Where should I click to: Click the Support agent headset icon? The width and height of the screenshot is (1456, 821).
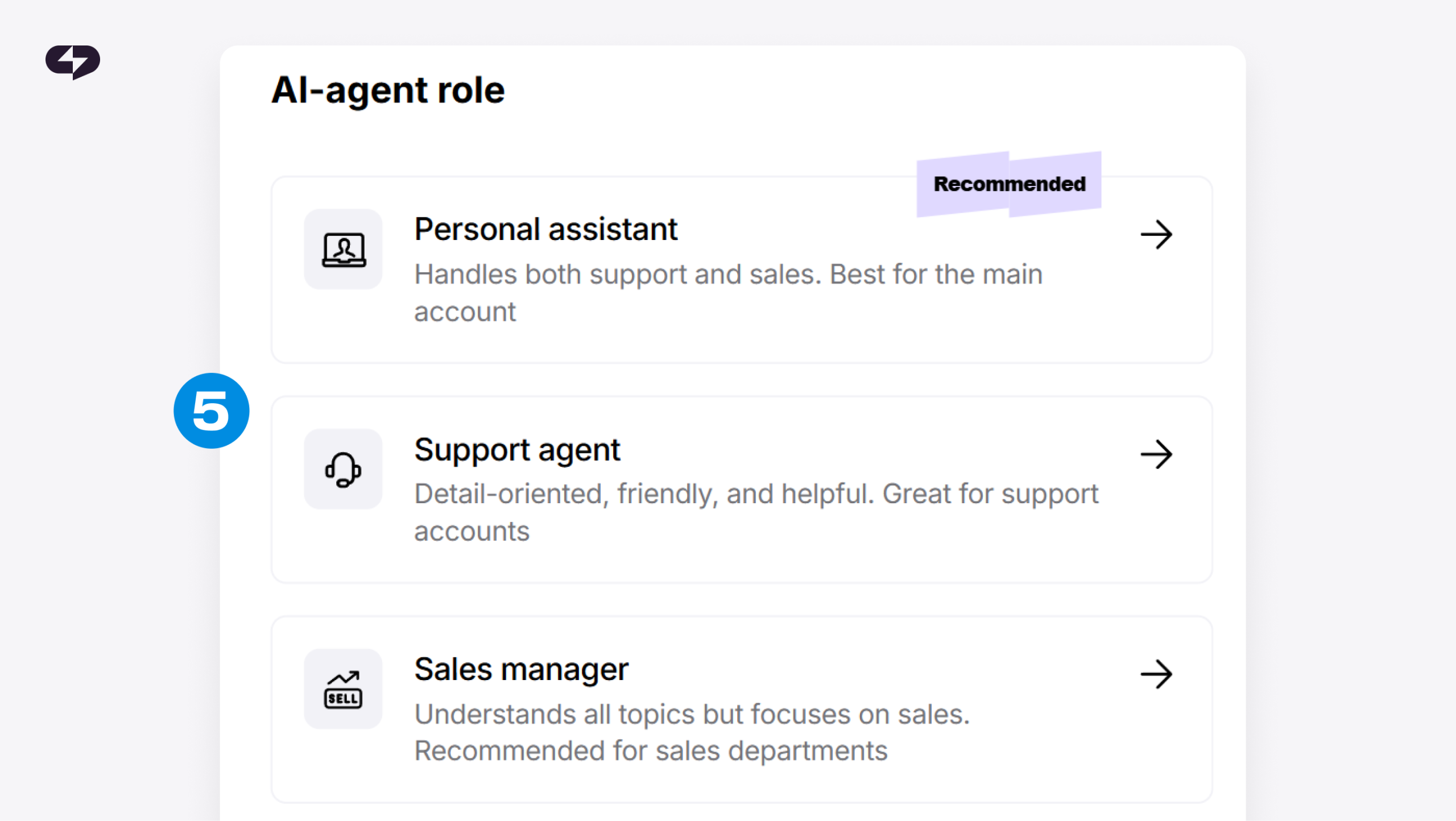tap(344, 469)
